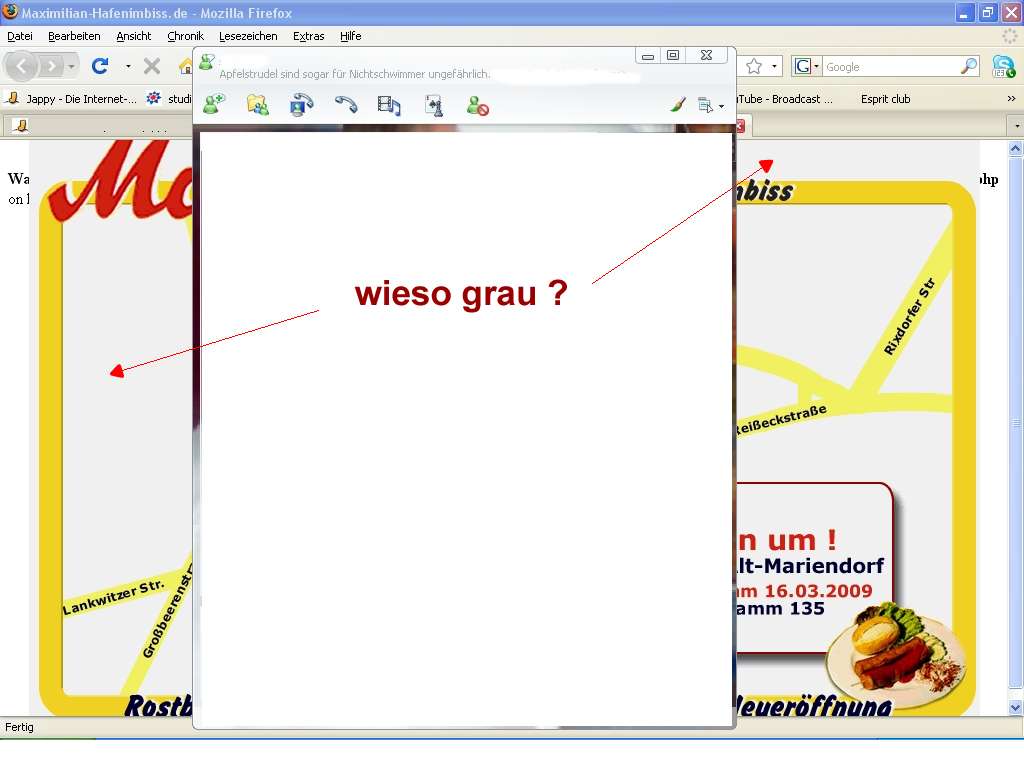1024x768 pixels.
Task: Open the search engine selector dropdown
Action: pyautogui.click(x=807, y=67)
